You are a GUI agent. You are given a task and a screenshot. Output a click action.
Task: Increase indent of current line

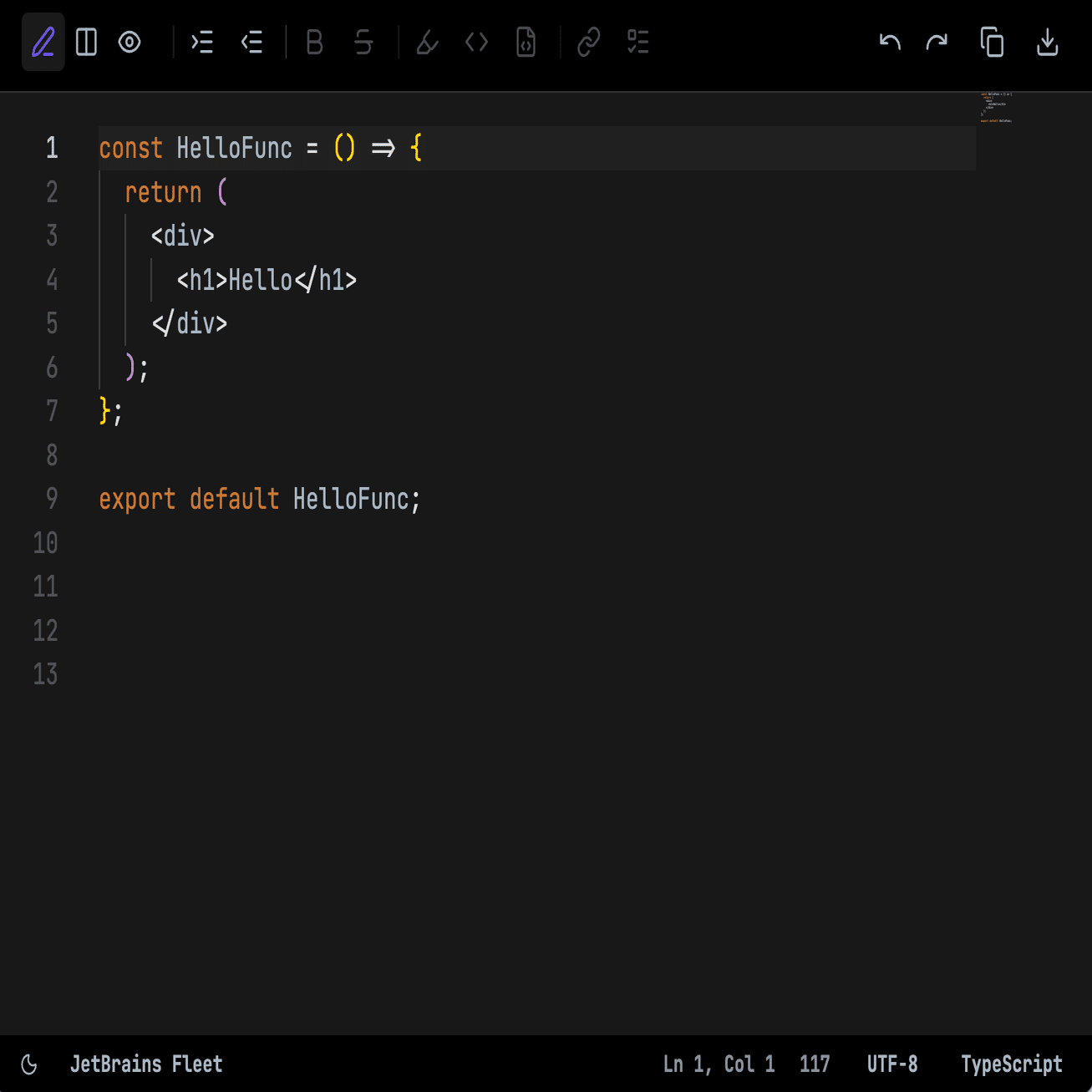(x=202, y=42)
